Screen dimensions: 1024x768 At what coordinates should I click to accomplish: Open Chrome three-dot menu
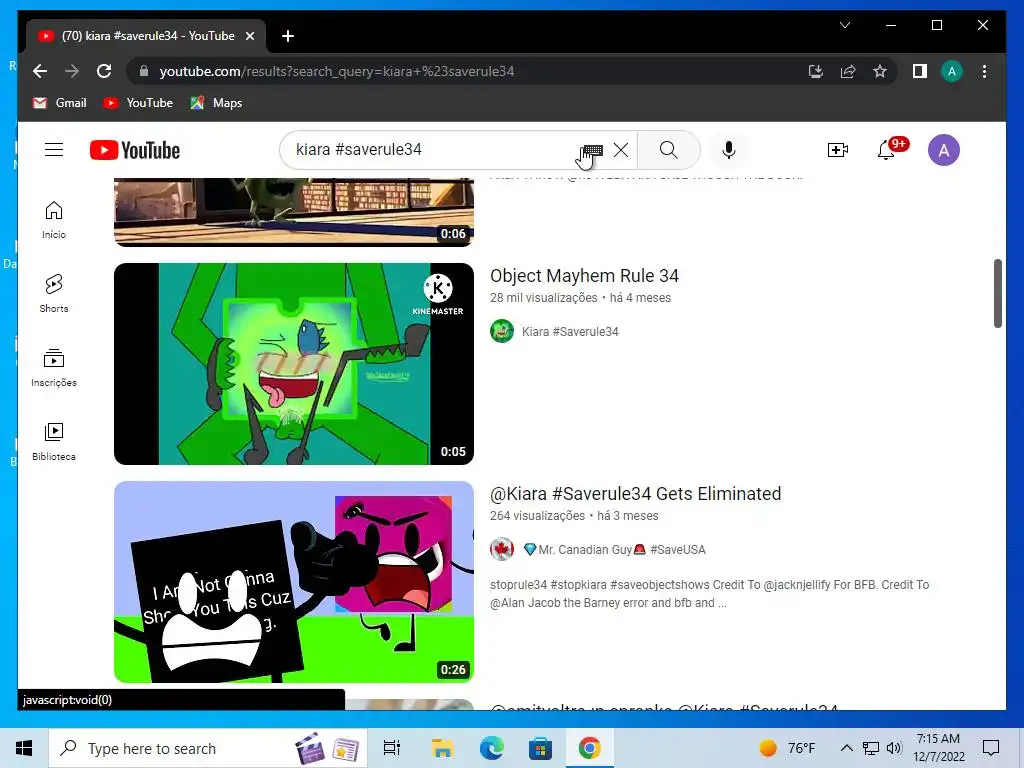click(x=984, y=71)
